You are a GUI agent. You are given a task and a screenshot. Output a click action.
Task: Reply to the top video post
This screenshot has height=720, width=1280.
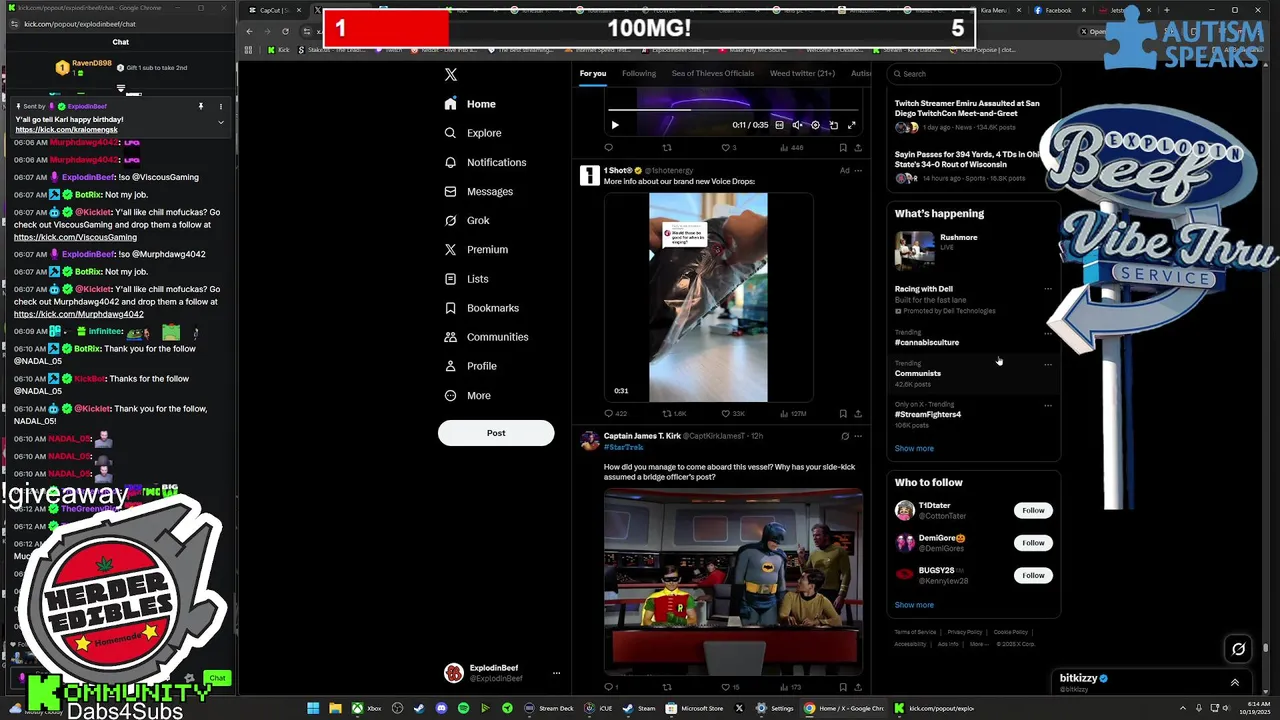608,148
